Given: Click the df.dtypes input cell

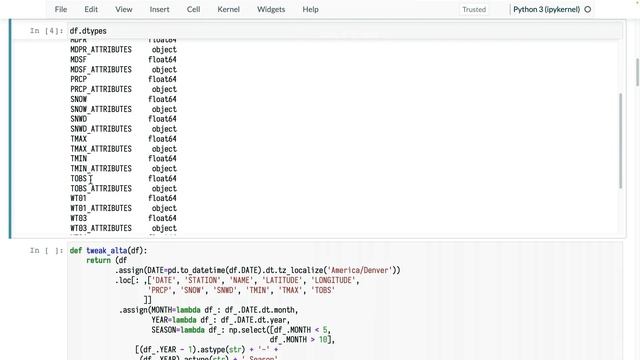Looking at the screenshot, I should [x=345, y=31].
